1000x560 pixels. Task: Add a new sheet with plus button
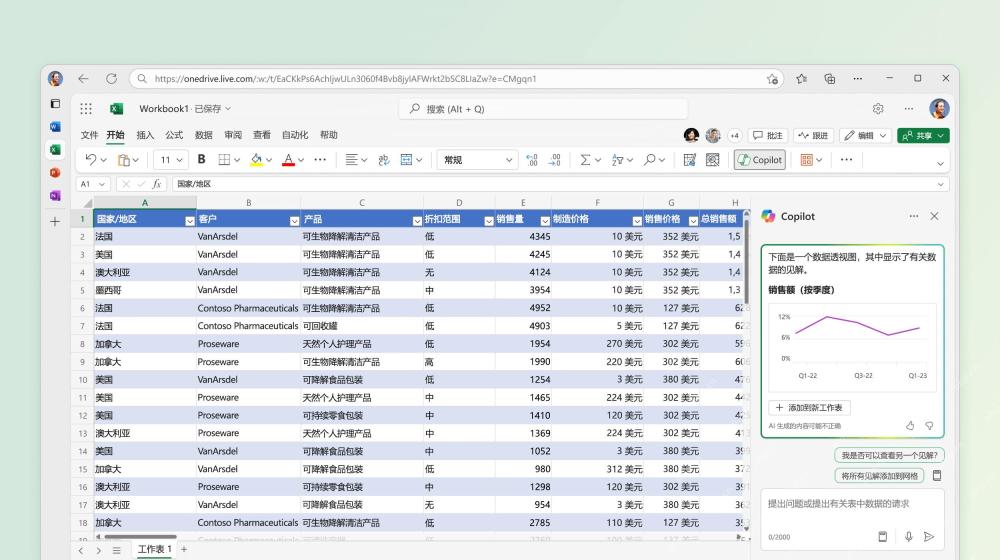point(184,549)
